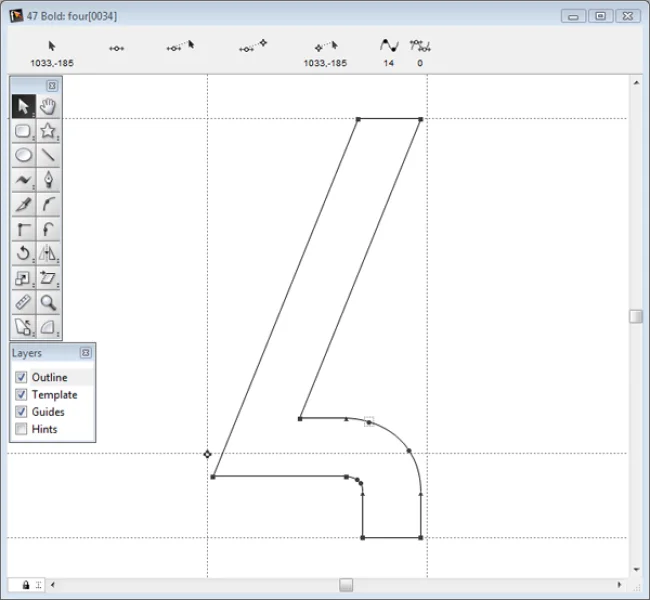
Task: Choose the Magnifier zoom tool
Action: (48, 302)
